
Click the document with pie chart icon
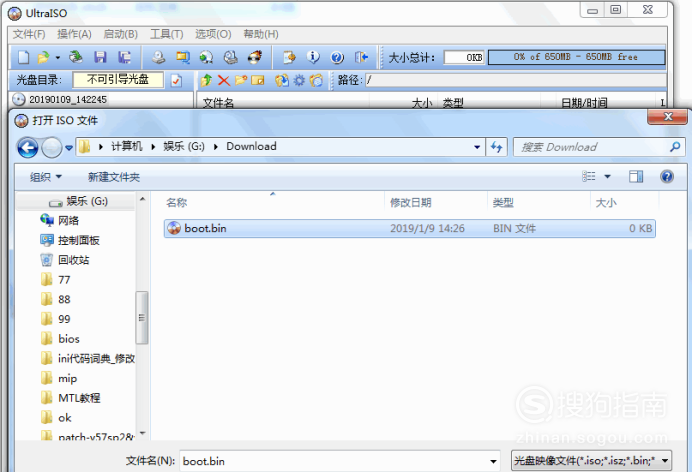[x=289, y=57]
